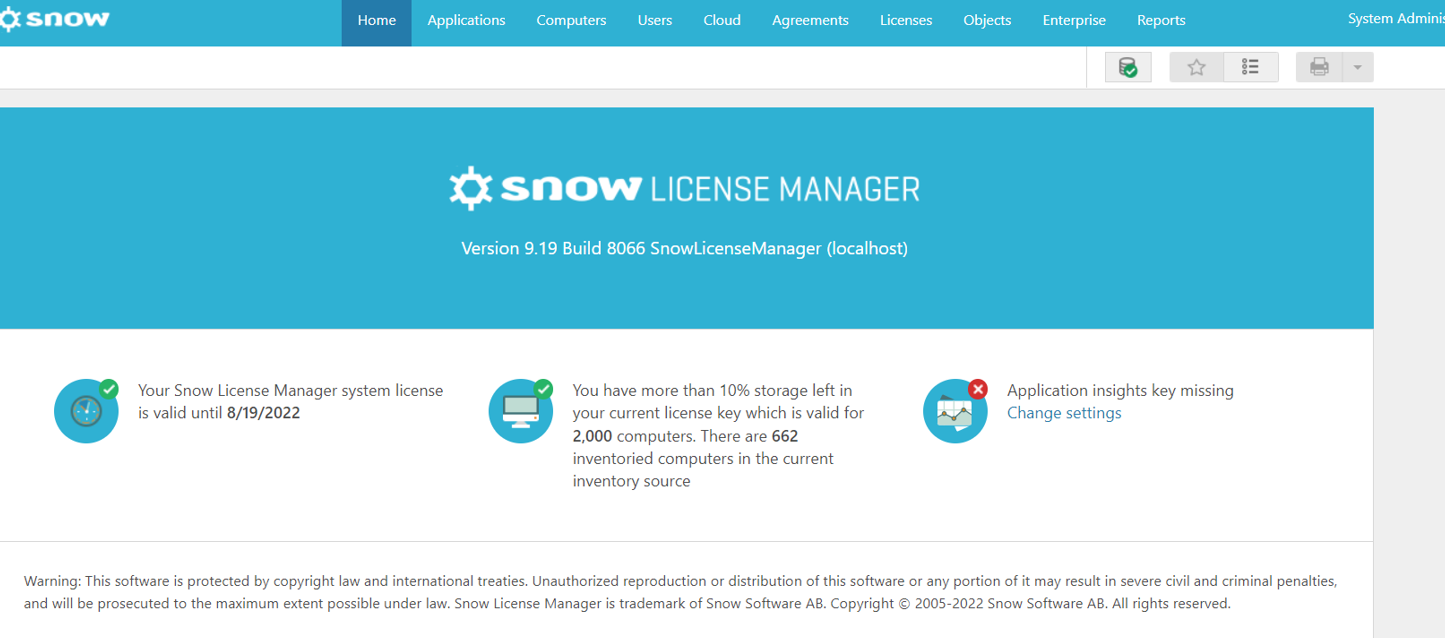Click the application insights chart icon
This screenshot has width=1445, height=638.
coord(955,411)
